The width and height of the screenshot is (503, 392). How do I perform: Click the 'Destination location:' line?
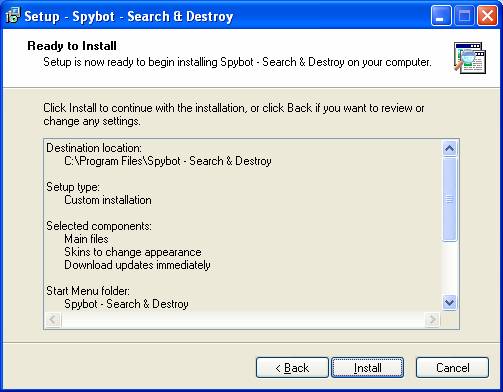(x=94, y=148)
